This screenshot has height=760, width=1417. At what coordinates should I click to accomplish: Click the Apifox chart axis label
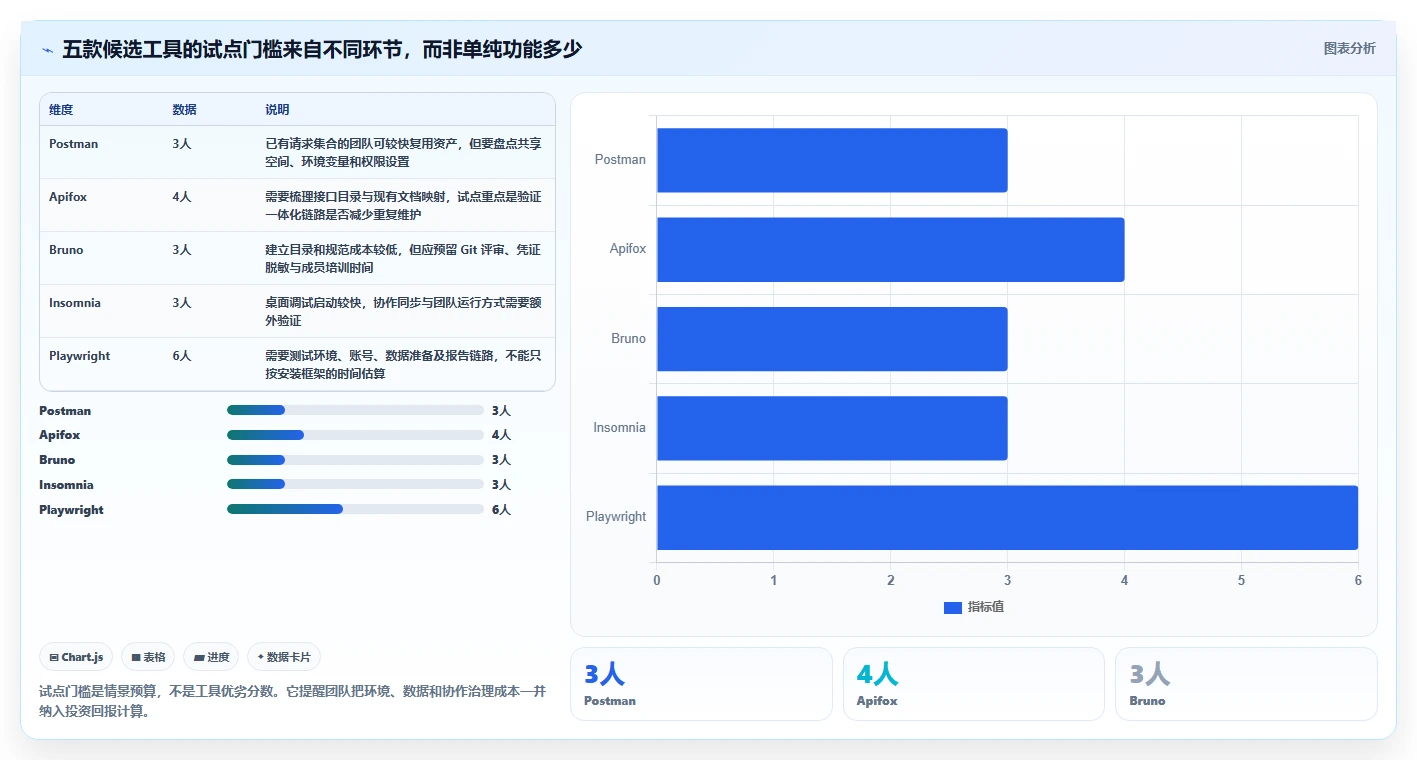click(x=628, y=249)
